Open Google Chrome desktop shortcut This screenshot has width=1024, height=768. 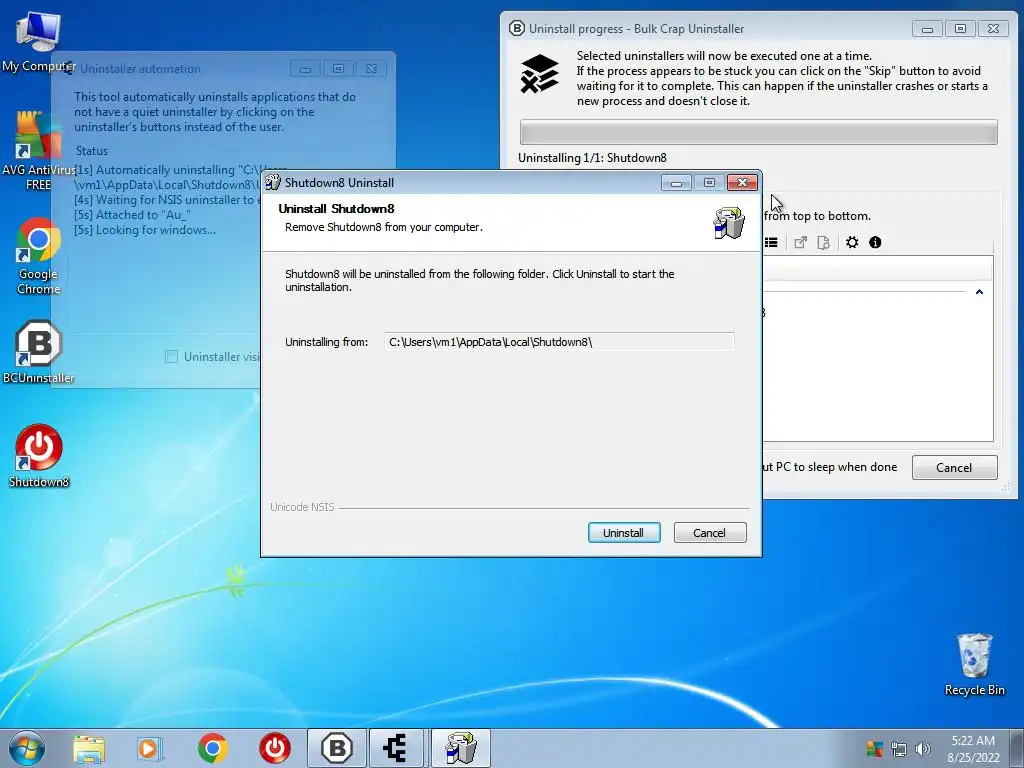point(39,256)
